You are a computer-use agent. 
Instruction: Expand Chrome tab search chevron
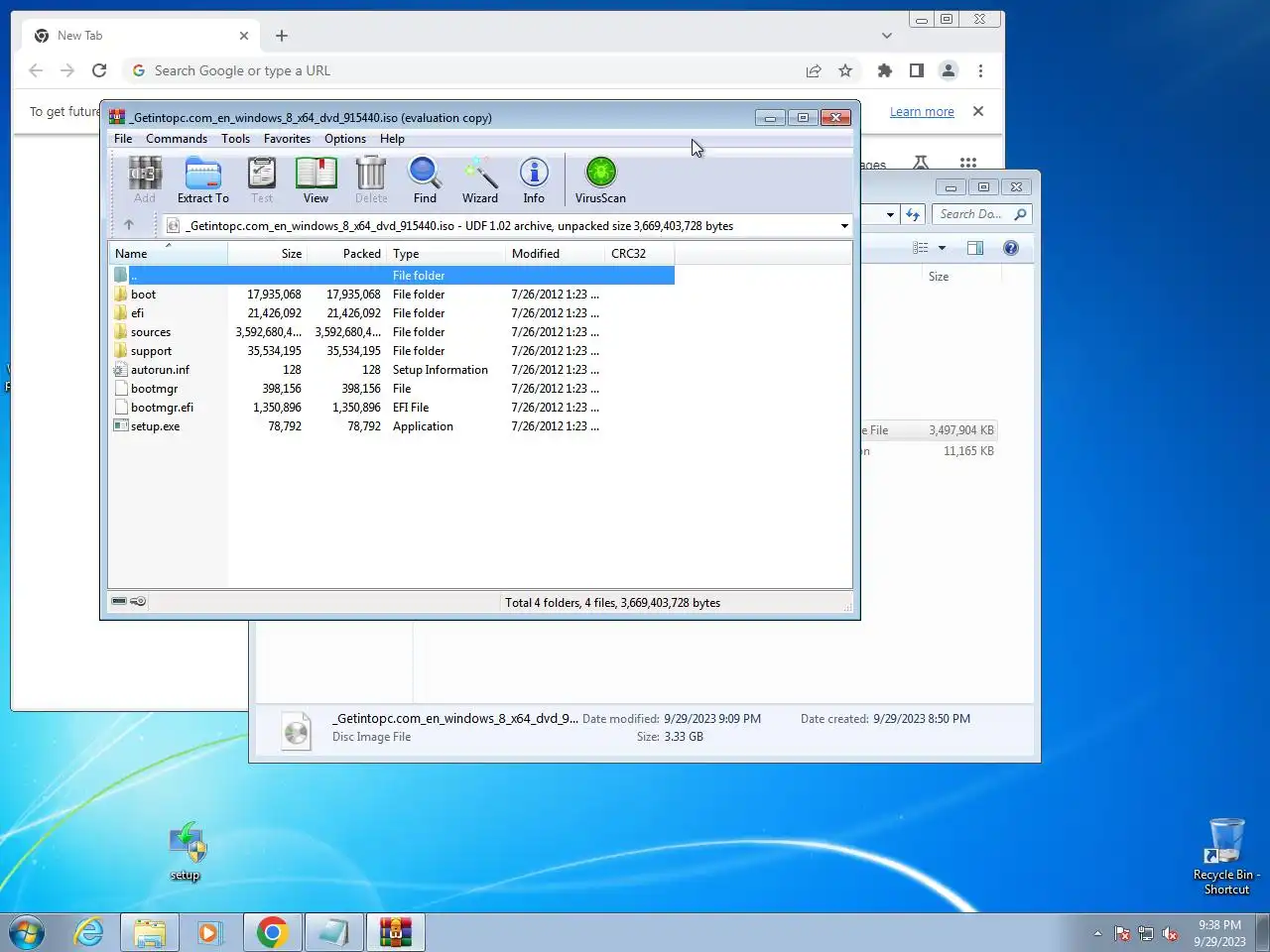(886, 36)
